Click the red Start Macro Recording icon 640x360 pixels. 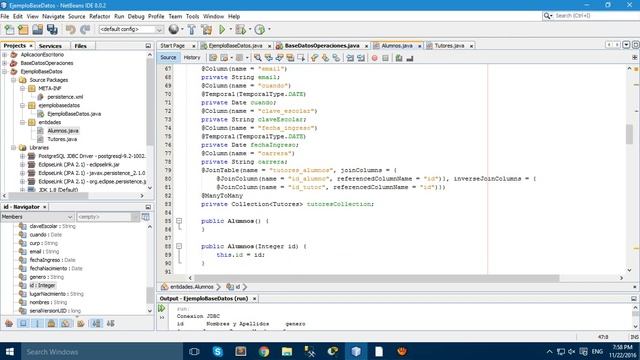374,58
